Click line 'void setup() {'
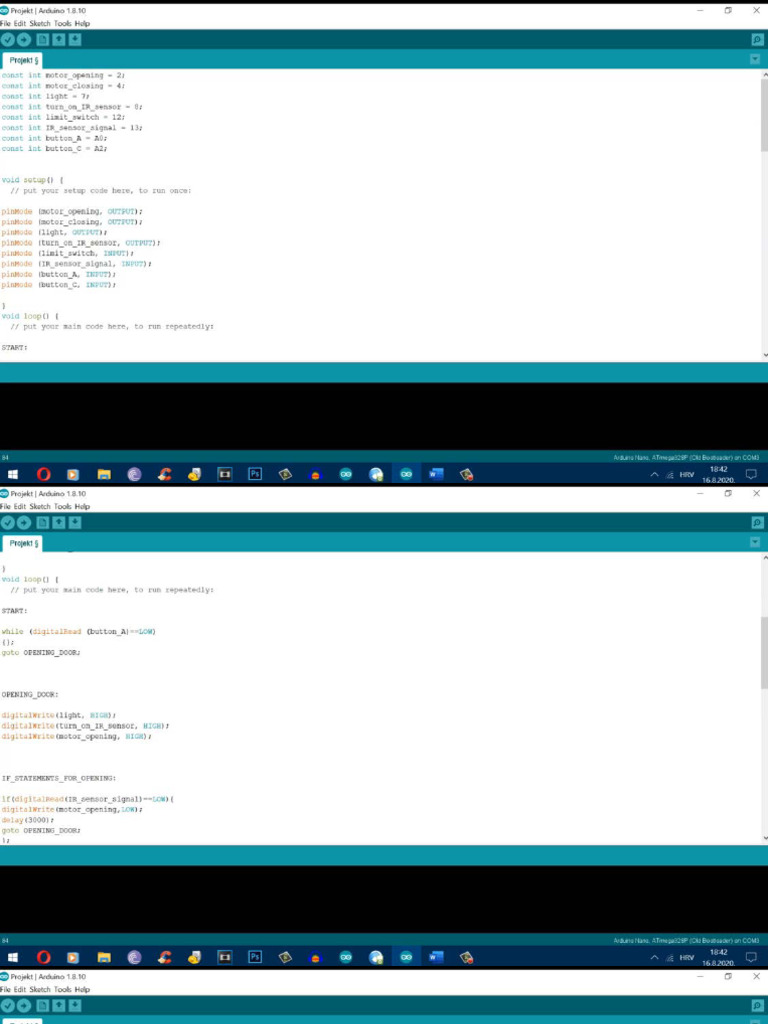768x1024 pixels. pos(33,180)
